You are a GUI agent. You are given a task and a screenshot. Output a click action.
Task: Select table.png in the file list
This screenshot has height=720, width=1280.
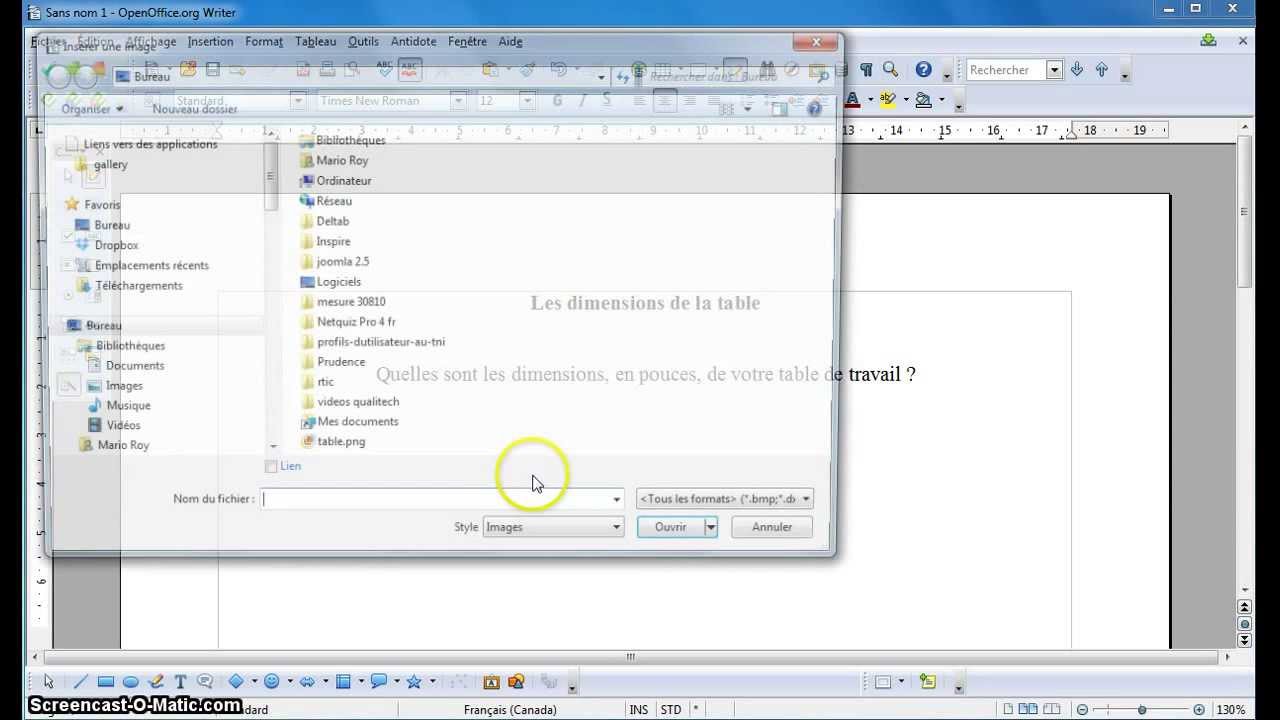(x=340, y=441)
